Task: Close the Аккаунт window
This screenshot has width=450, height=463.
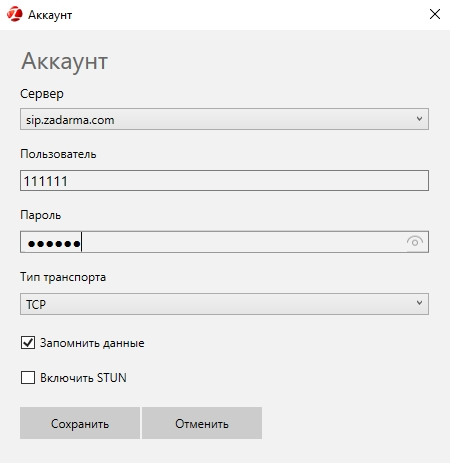Action: [435, 14]
